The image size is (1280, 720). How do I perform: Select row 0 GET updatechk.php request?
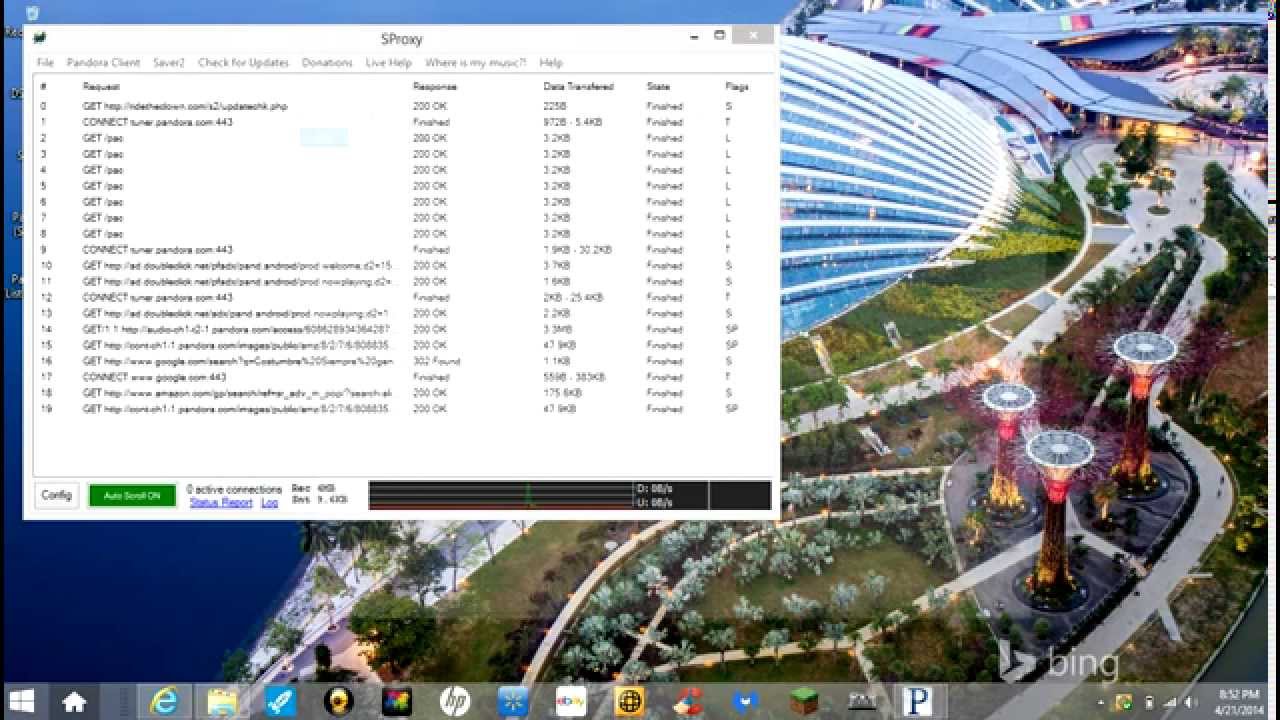[x=404, y=106]
